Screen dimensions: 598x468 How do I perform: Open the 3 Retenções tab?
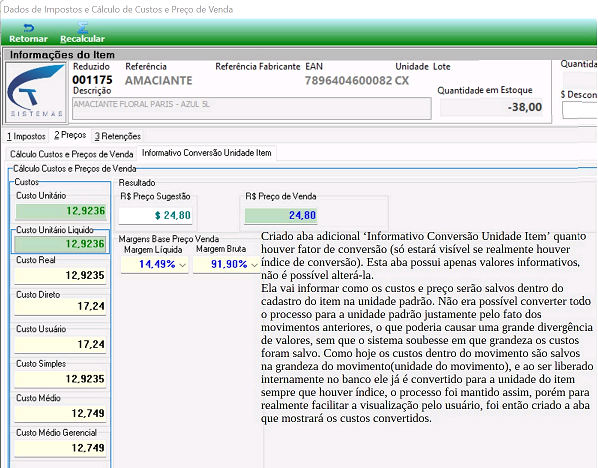click(x=117, y=136)
